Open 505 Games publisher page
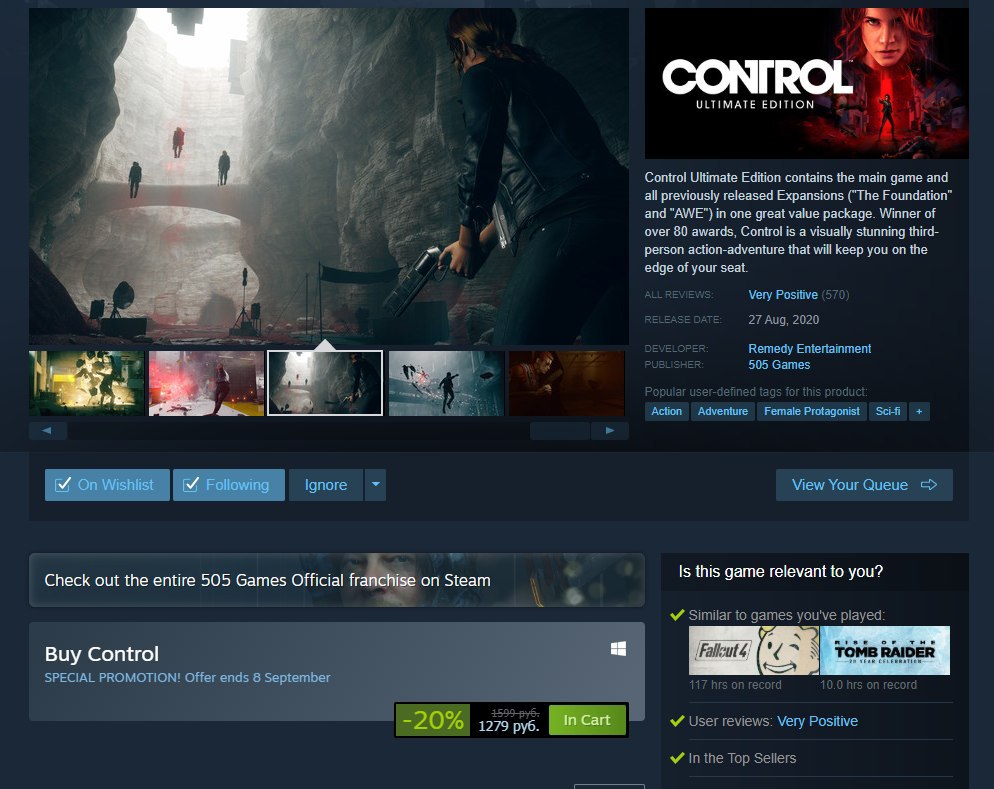Viewport: 994px width, 789px height. [779, 365]
